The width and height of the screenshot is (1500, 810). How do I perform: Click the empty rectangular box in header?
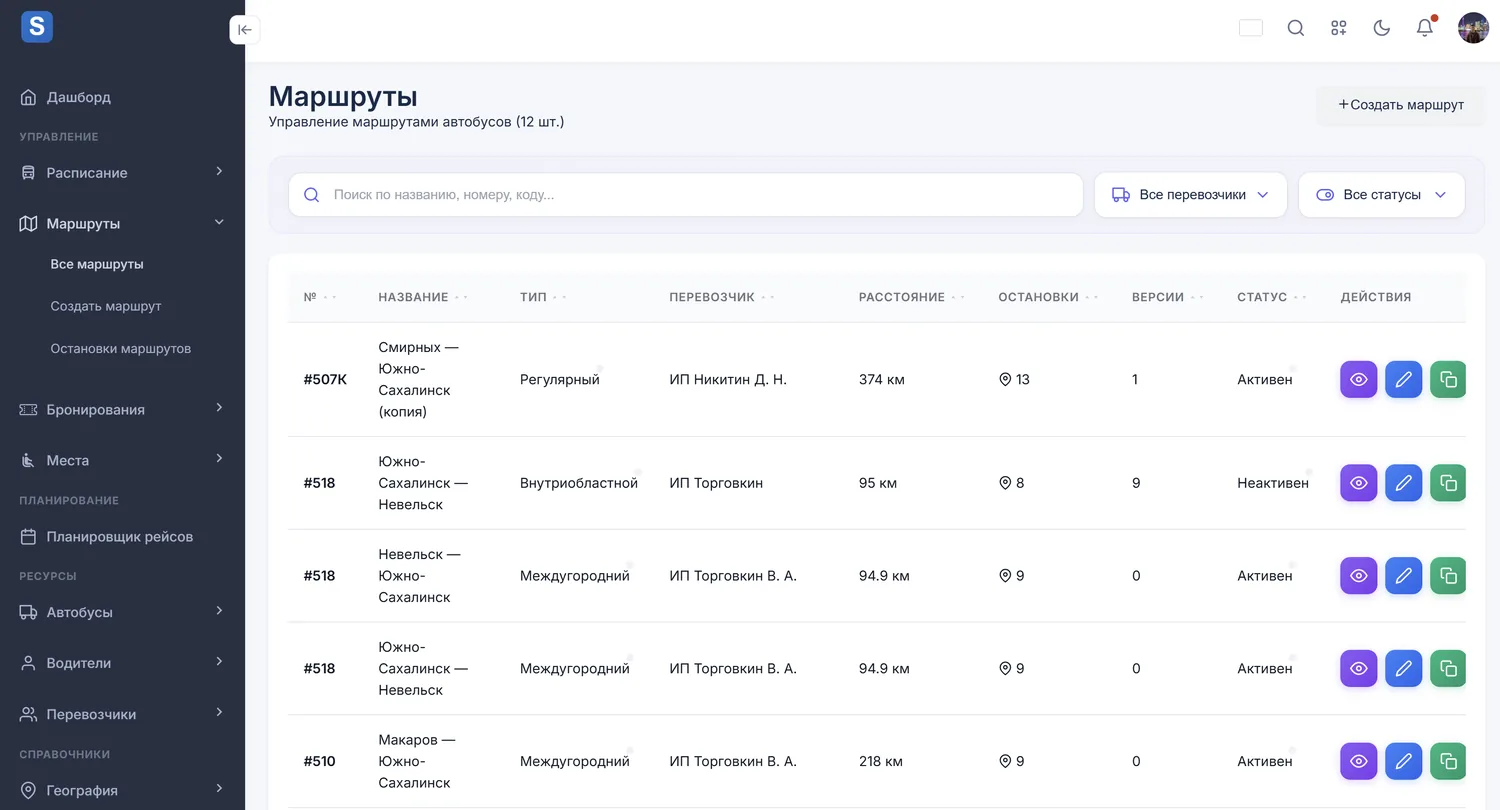pos(1251,28)
